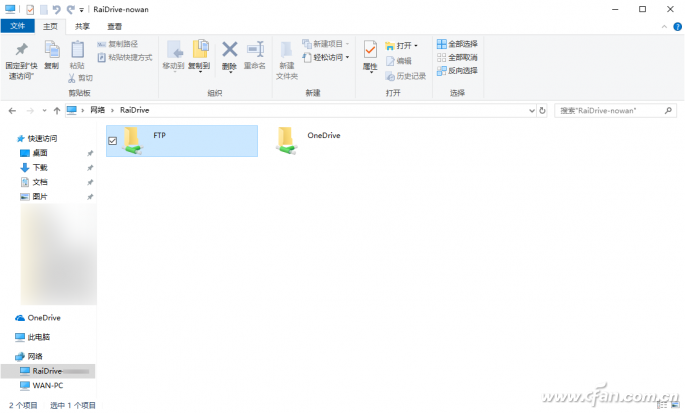
Task: Click the refresh icon beside address bar
Action: coord(542,111)
